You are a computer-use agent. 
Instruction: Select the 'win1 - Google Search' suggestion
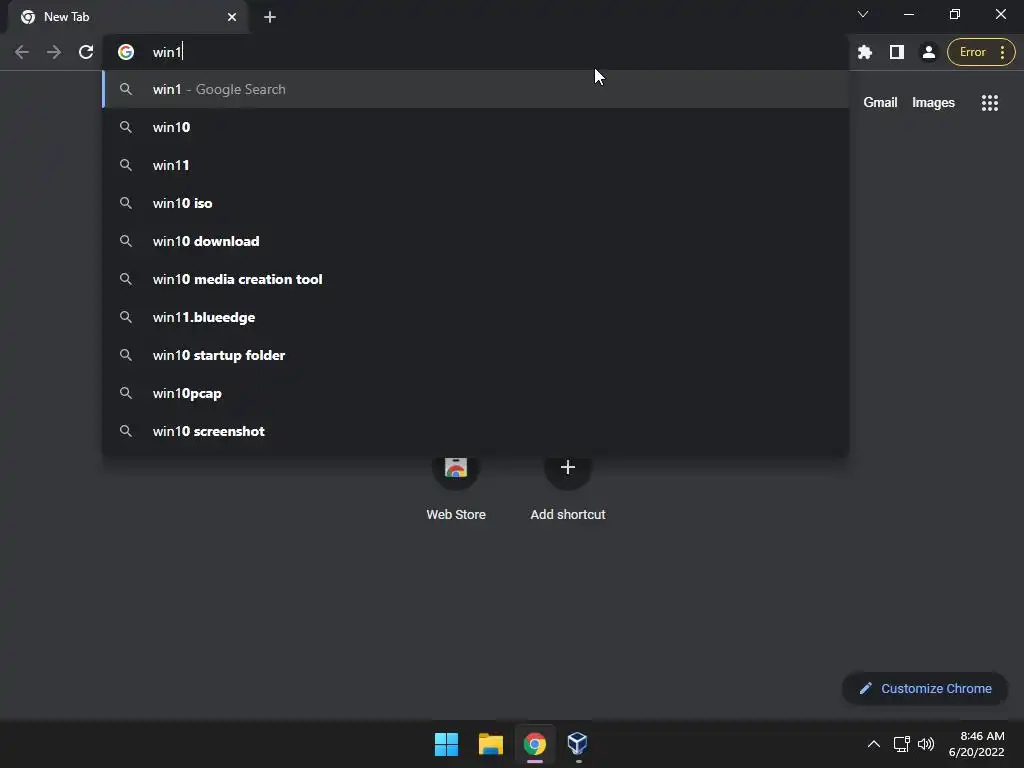pos(475,89)
